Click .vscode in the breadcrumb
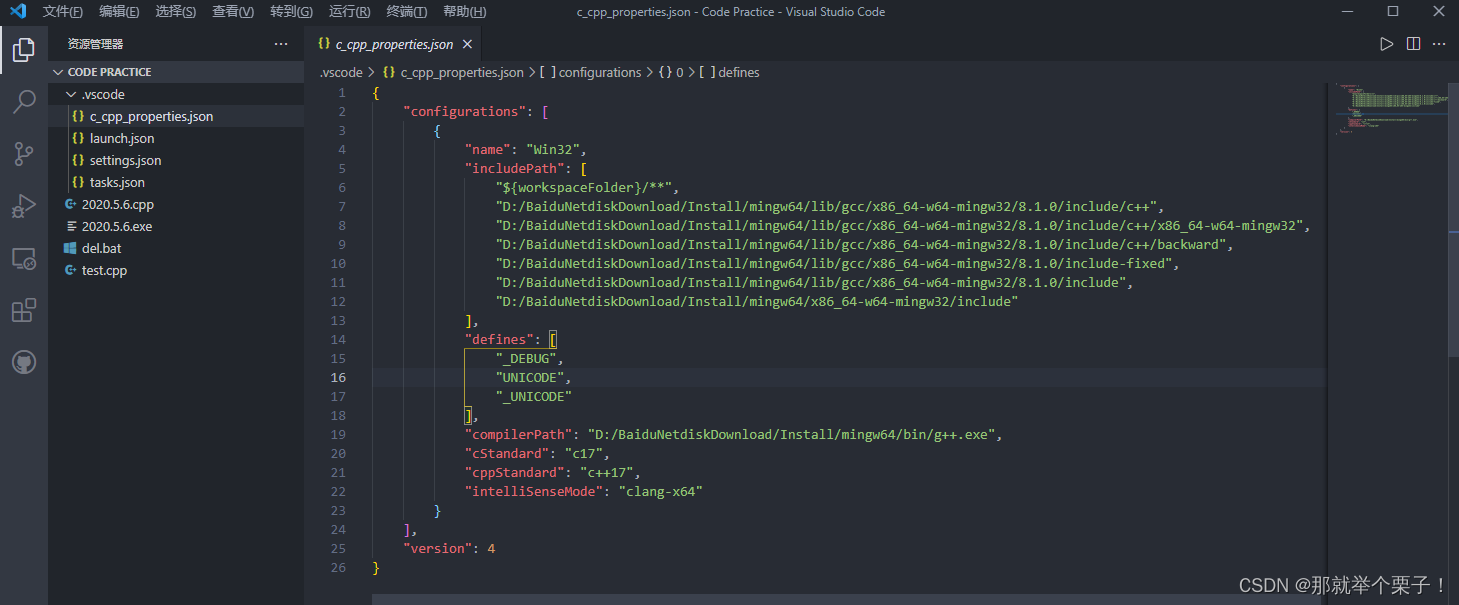1459x605 pixels. point(341,73)
